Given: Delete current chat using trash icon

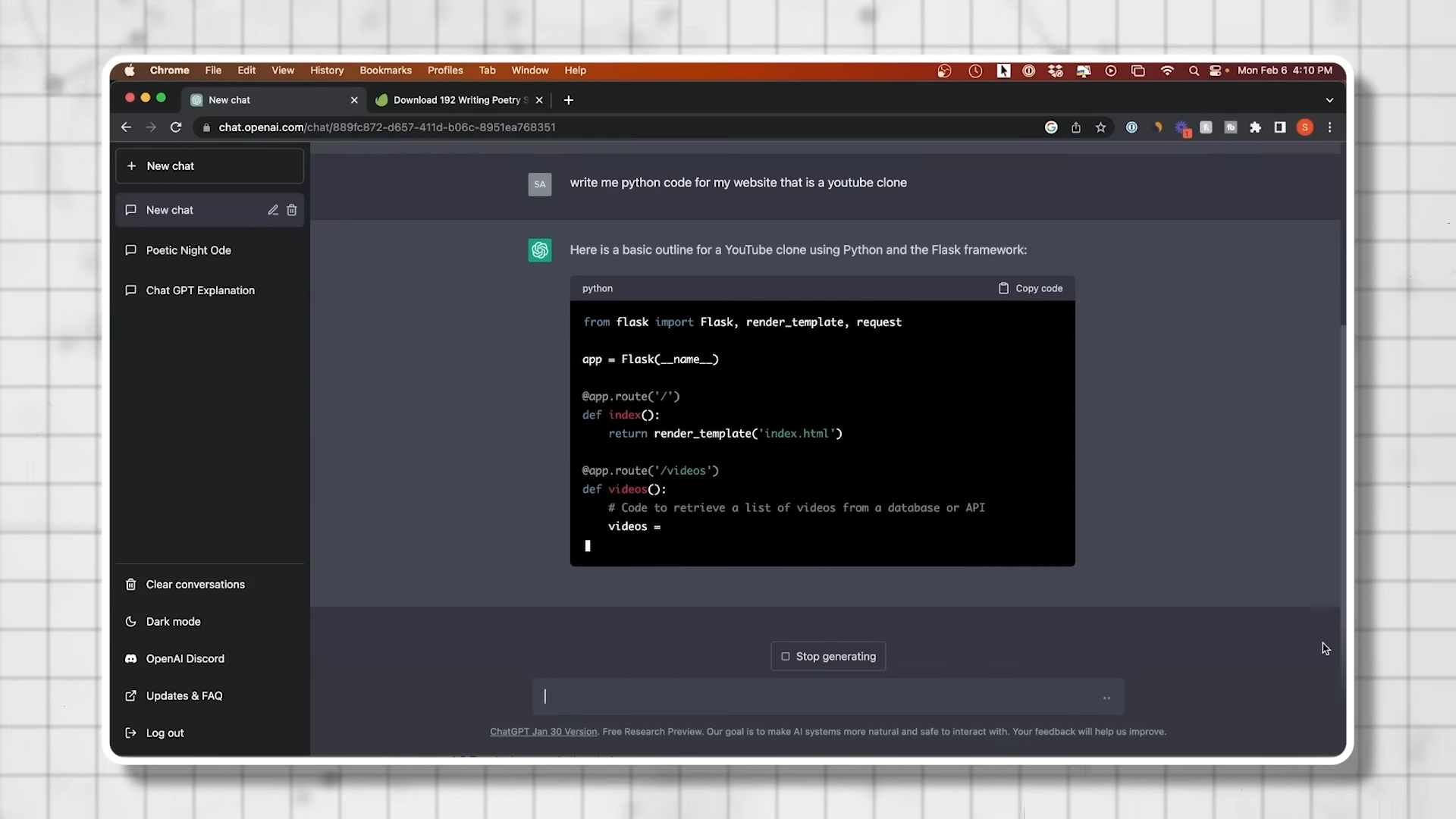Looking at the screenshot, I should (292, 210).
